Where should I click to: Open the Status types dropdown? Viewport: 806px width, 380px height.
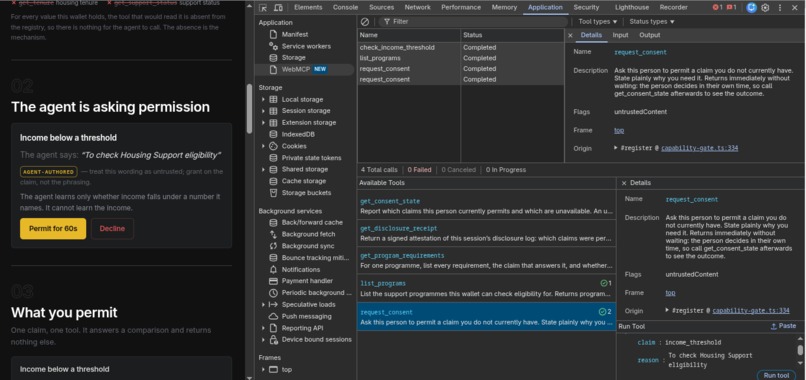click(x=651, y=22)
